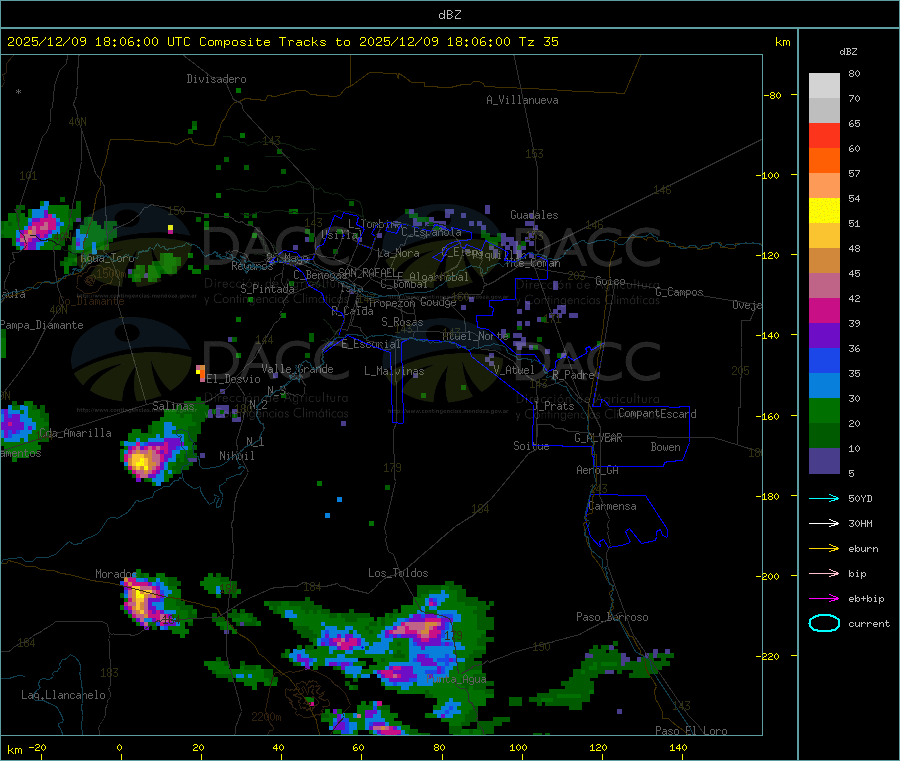Click the 'Aero_GA' map label
The height and width of the screenshot is (761, 900).
coord(598,470)
